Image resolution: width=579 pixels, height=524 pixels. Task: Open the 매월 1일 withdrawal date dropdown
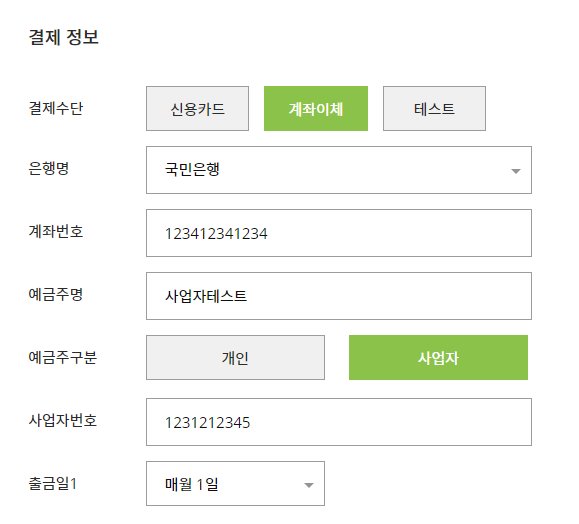point(235,483)
